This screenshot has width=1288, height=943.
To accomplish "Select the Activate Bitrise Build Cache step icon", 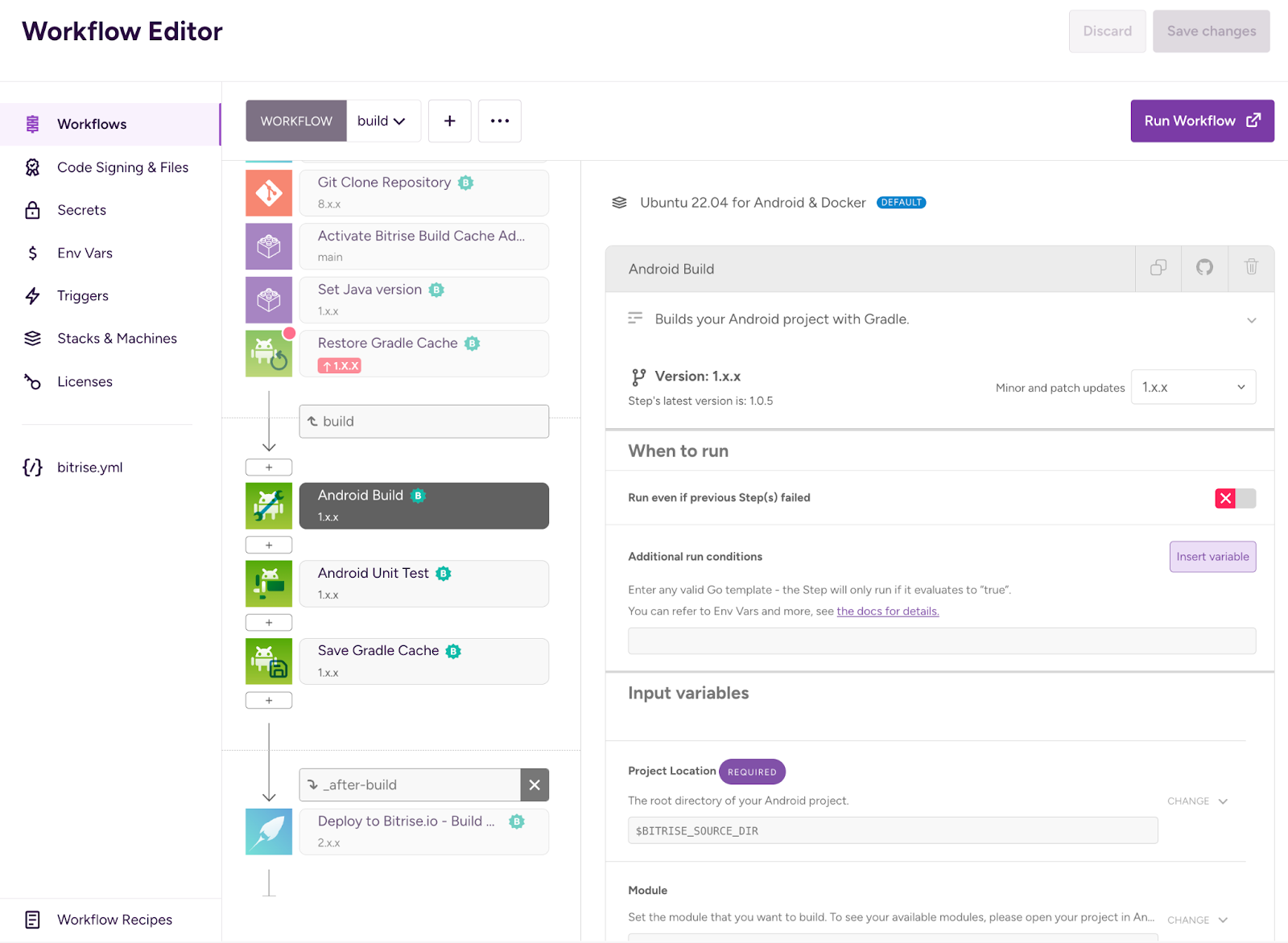I will [269, 246].
